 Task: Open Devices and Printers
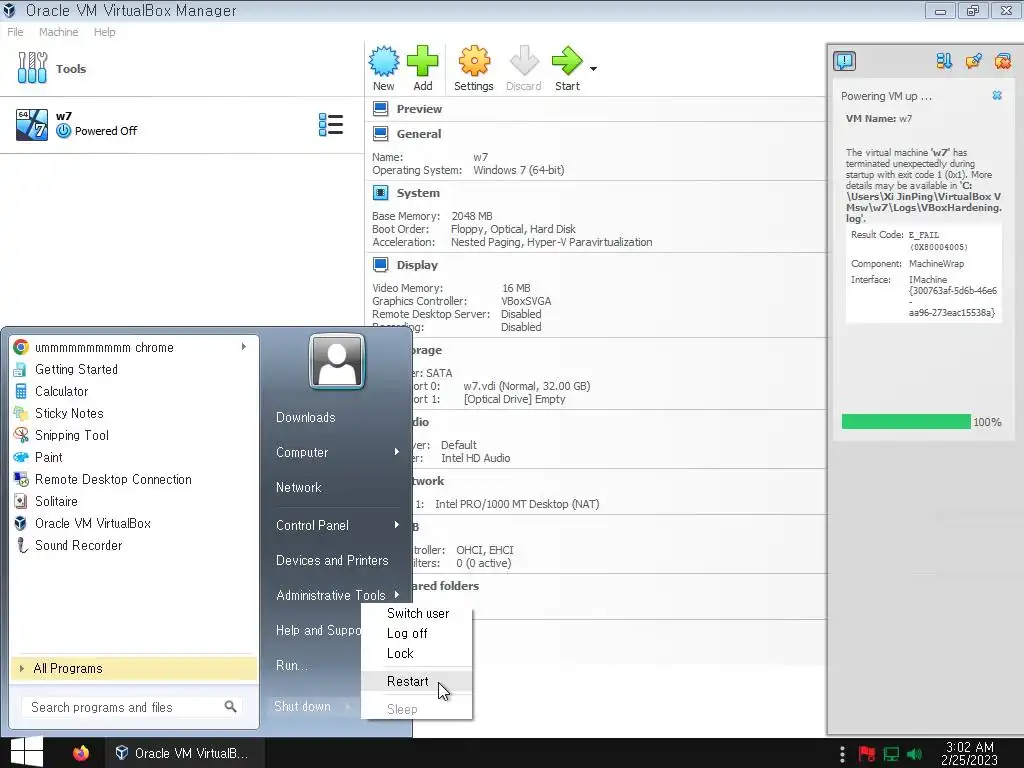coord(332,560)
